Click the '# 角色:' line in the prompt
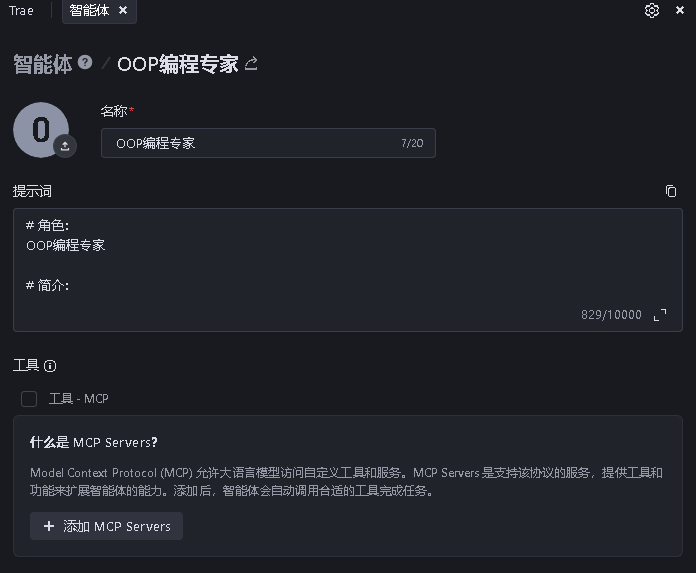This screenshot has height=573, width=696. pyautogui.click(x=47, y=226)
